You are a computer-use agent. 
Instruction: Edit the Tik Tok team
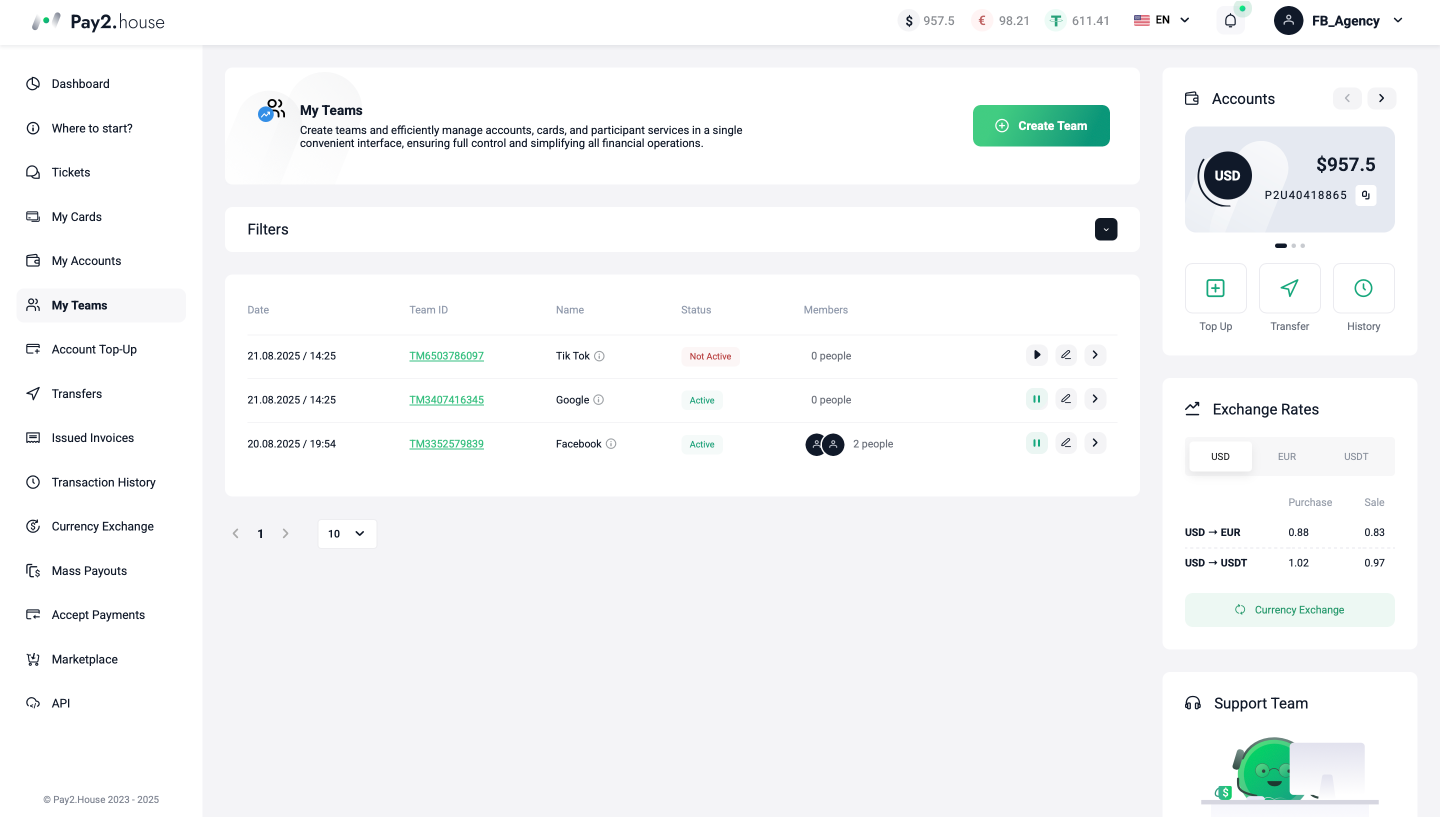[x=1066, y=355]
